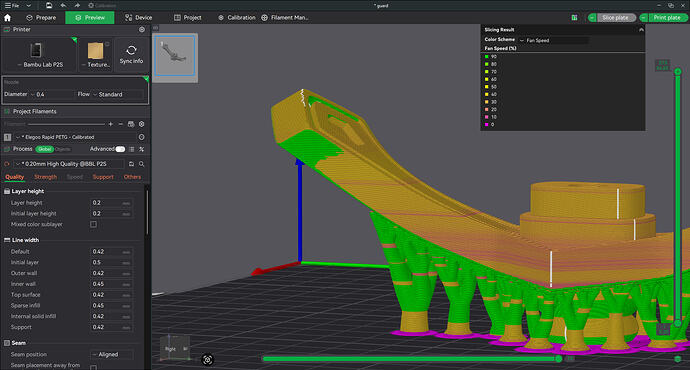
Task: Open the File menu
Action: tap(12, 5)
